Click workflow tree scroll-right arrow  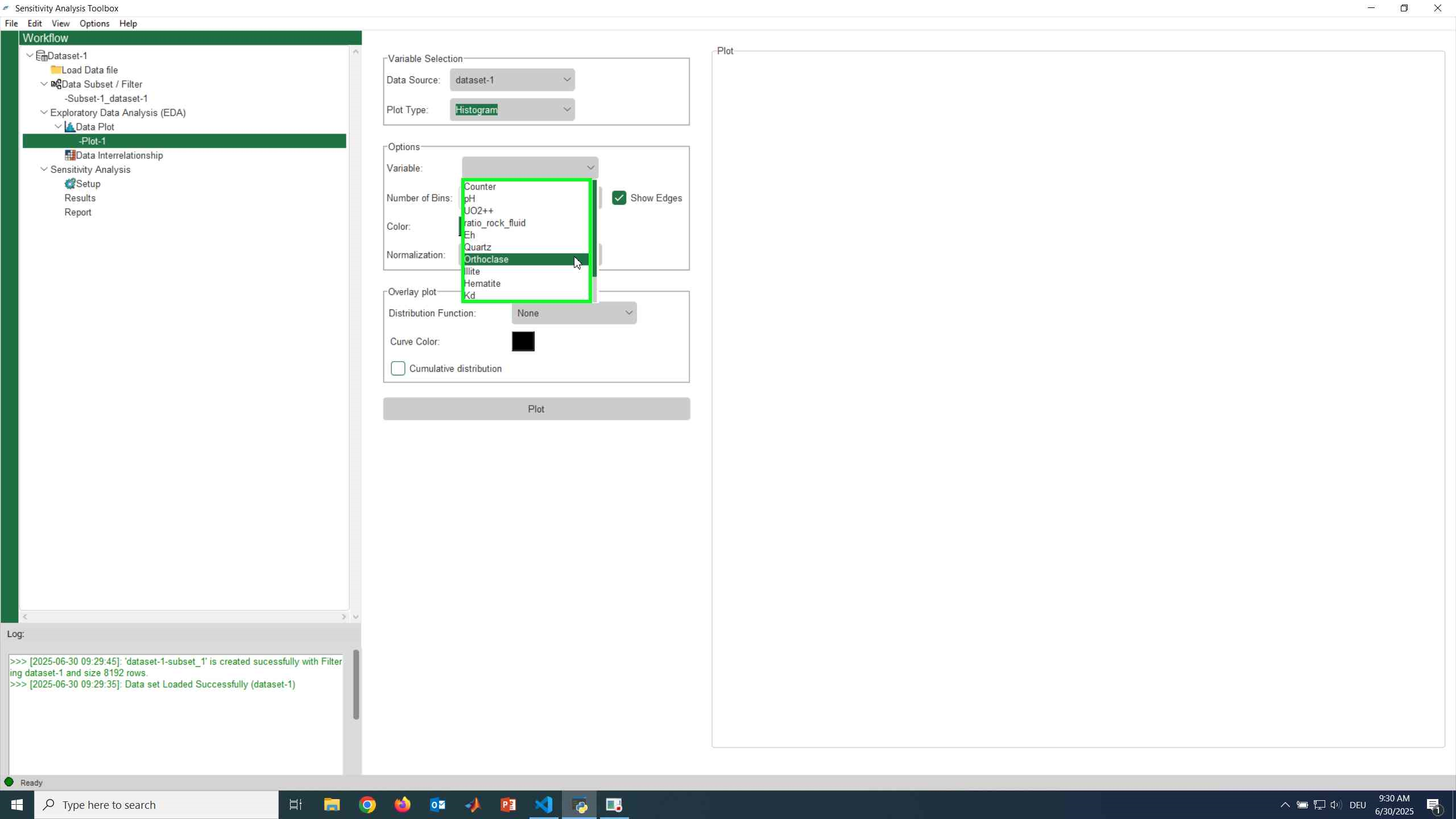coord(344,617)
